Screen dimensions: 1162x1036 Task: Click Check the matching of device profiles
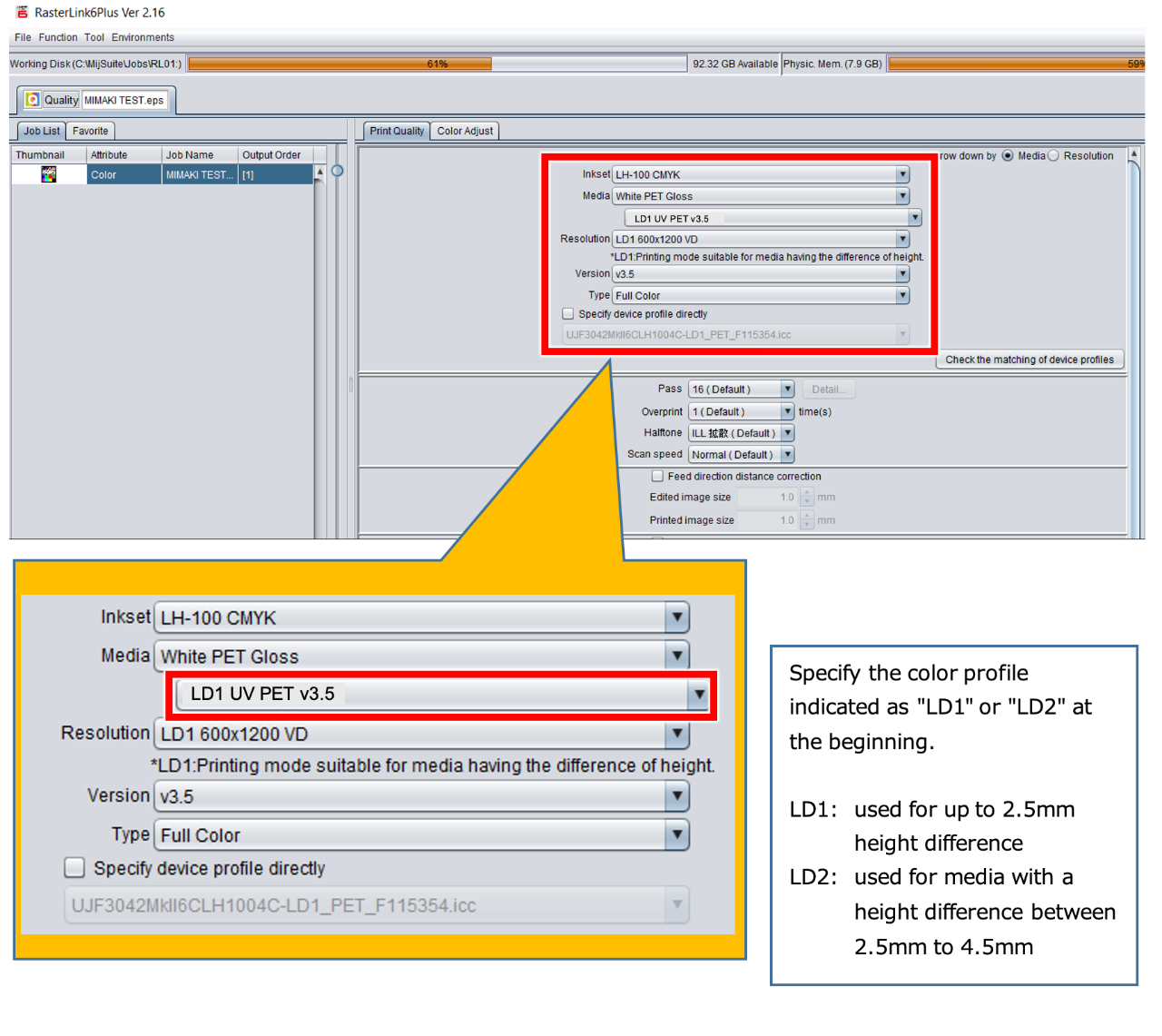pos(1029,360)
